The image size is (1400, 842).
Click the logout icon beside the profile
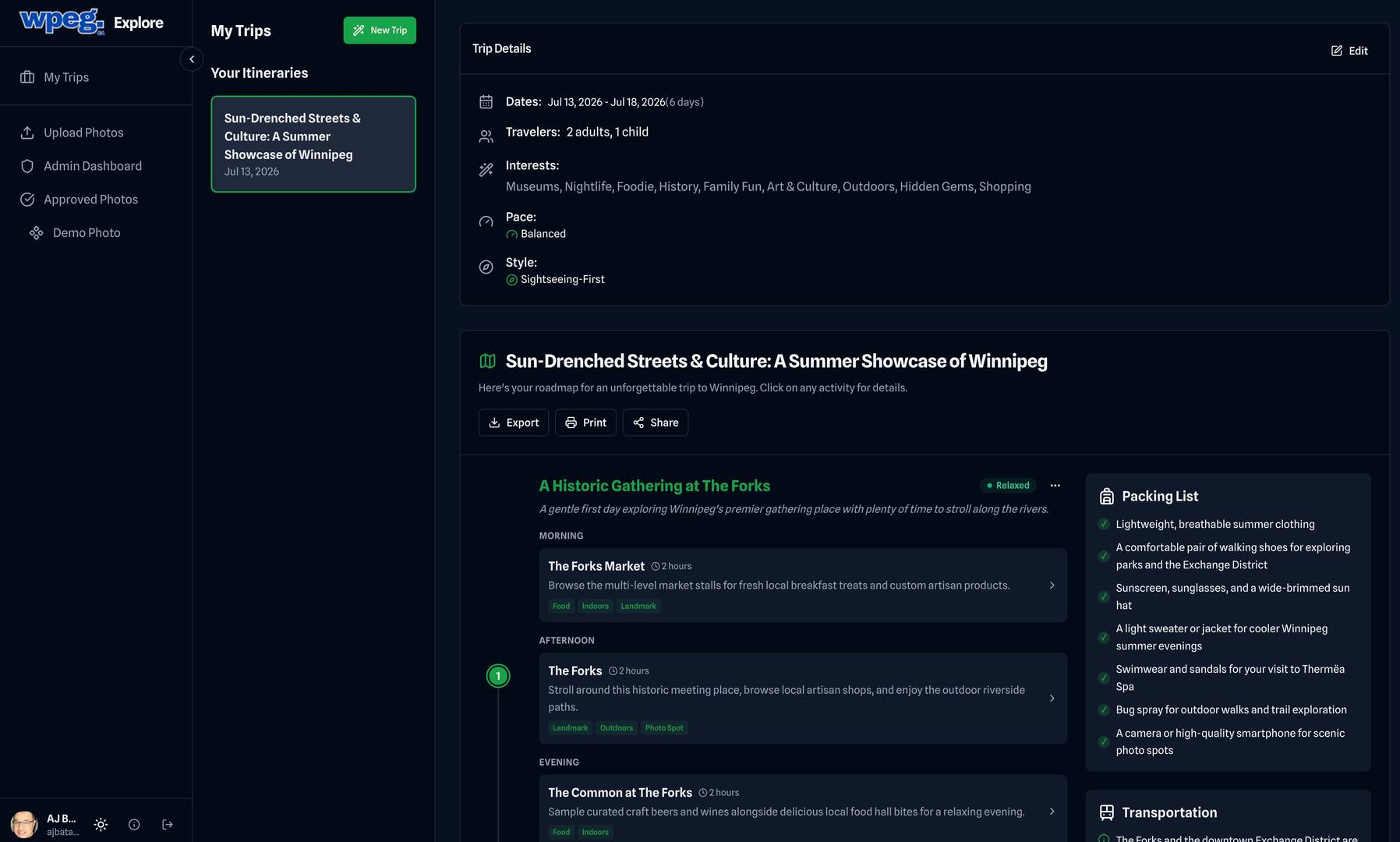tap(167, 824)
